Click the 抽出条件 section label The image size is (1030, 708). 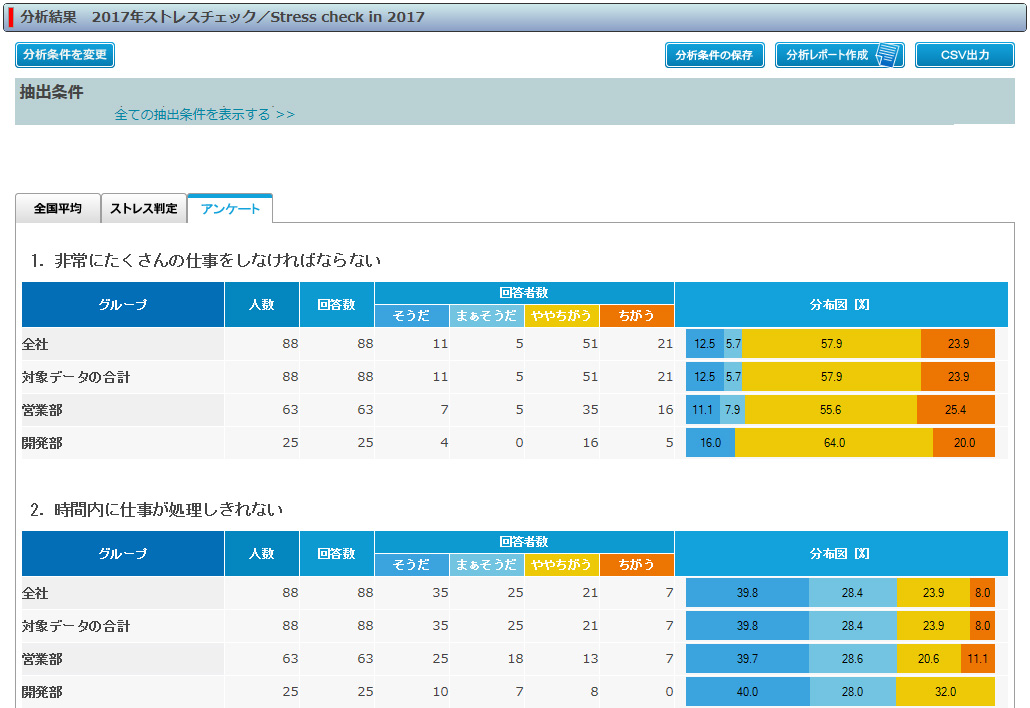51,92
